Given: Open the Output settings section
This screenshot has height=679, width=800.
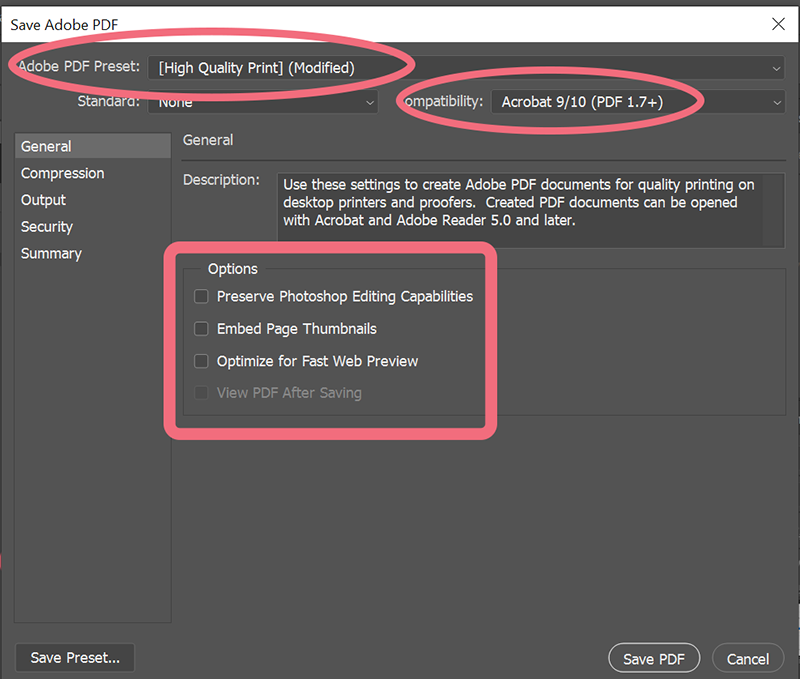Looking at the screenshot, I should [42, 199].
